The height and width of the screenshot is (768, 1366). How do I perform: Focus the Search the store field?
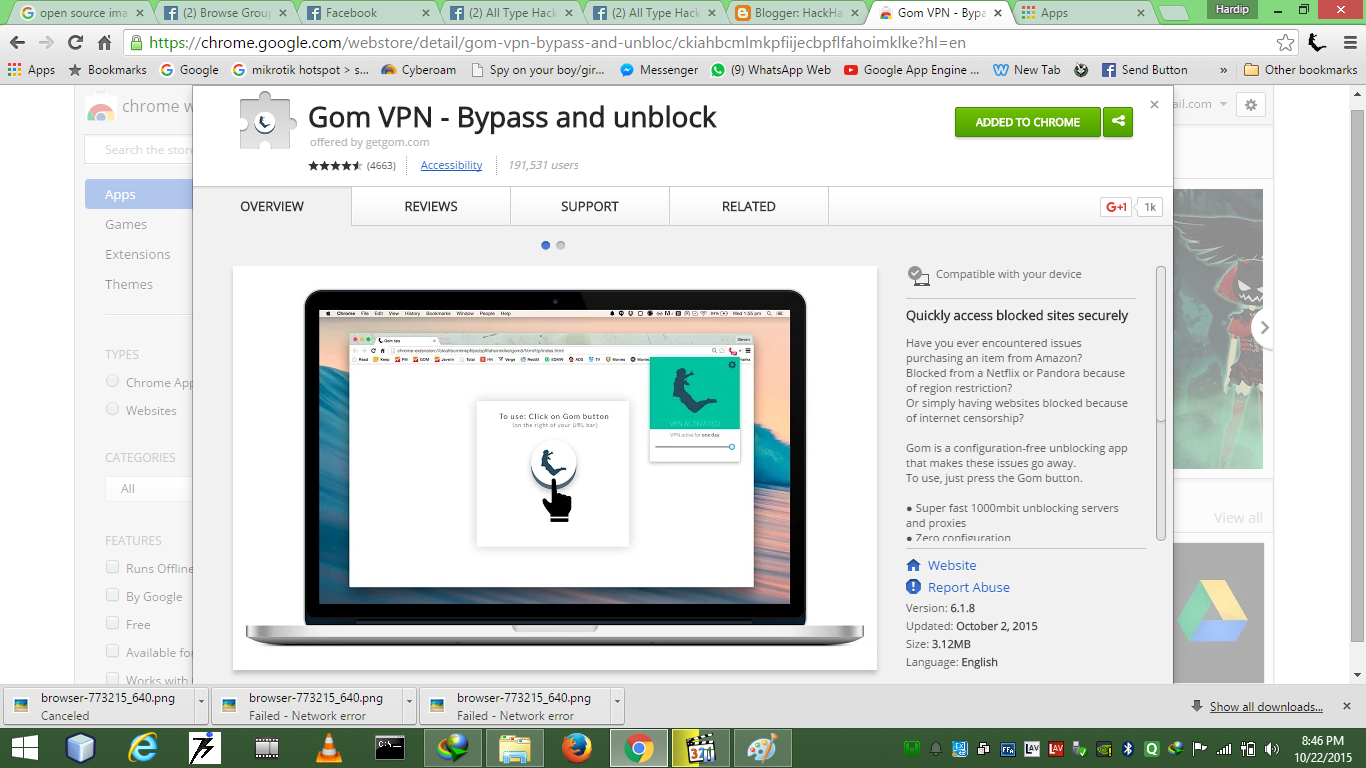[x=140, y=150]
